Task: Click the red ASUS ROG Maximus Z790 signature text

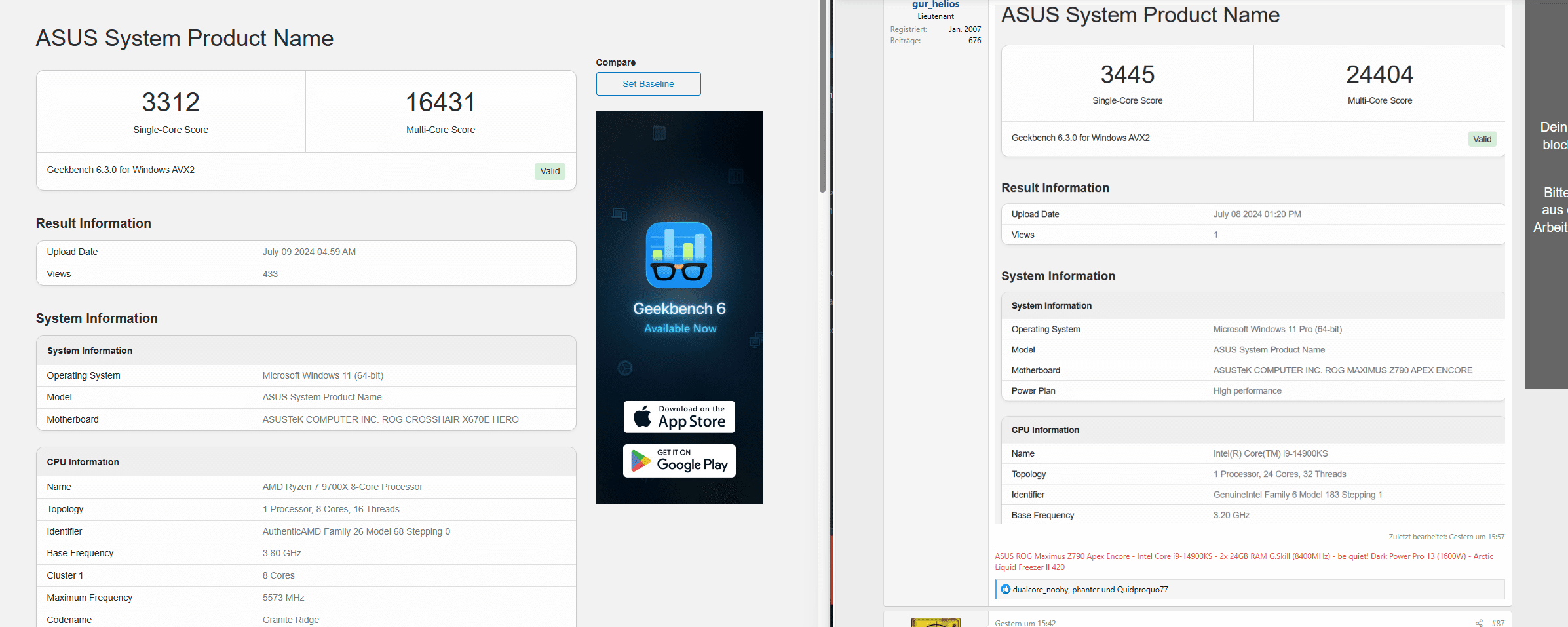Action: pos(1244,561)
